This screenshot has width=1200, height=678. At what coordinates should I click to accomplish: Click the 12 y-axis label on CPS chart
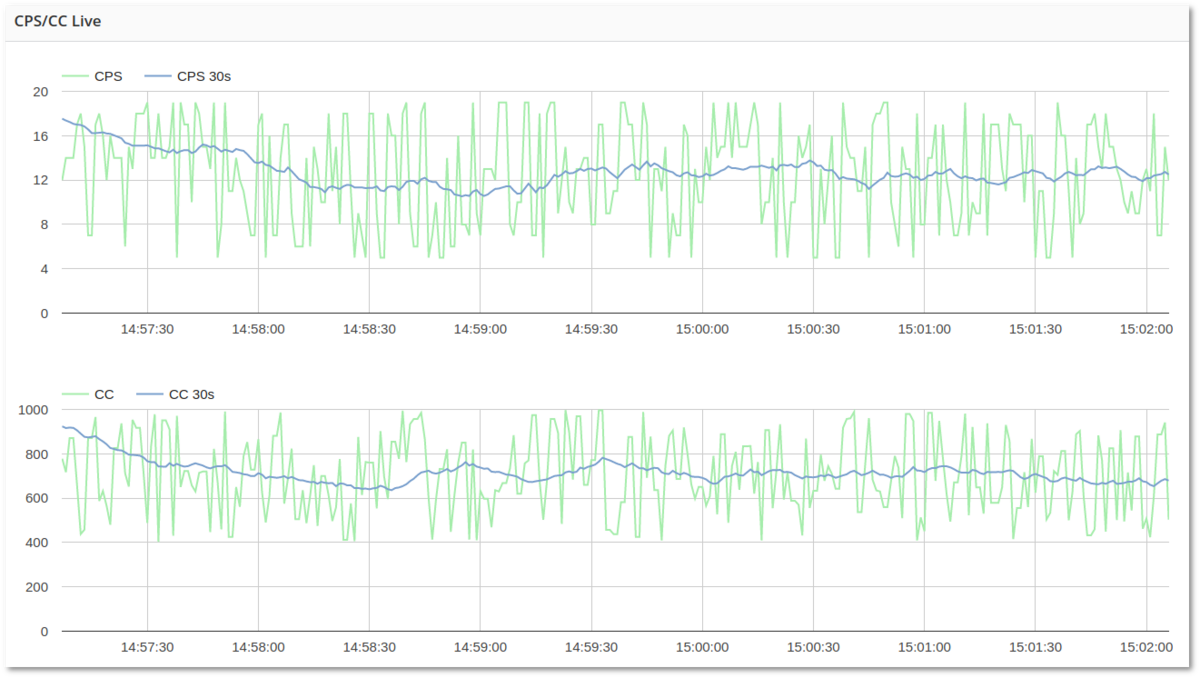[x=40, y=180]
